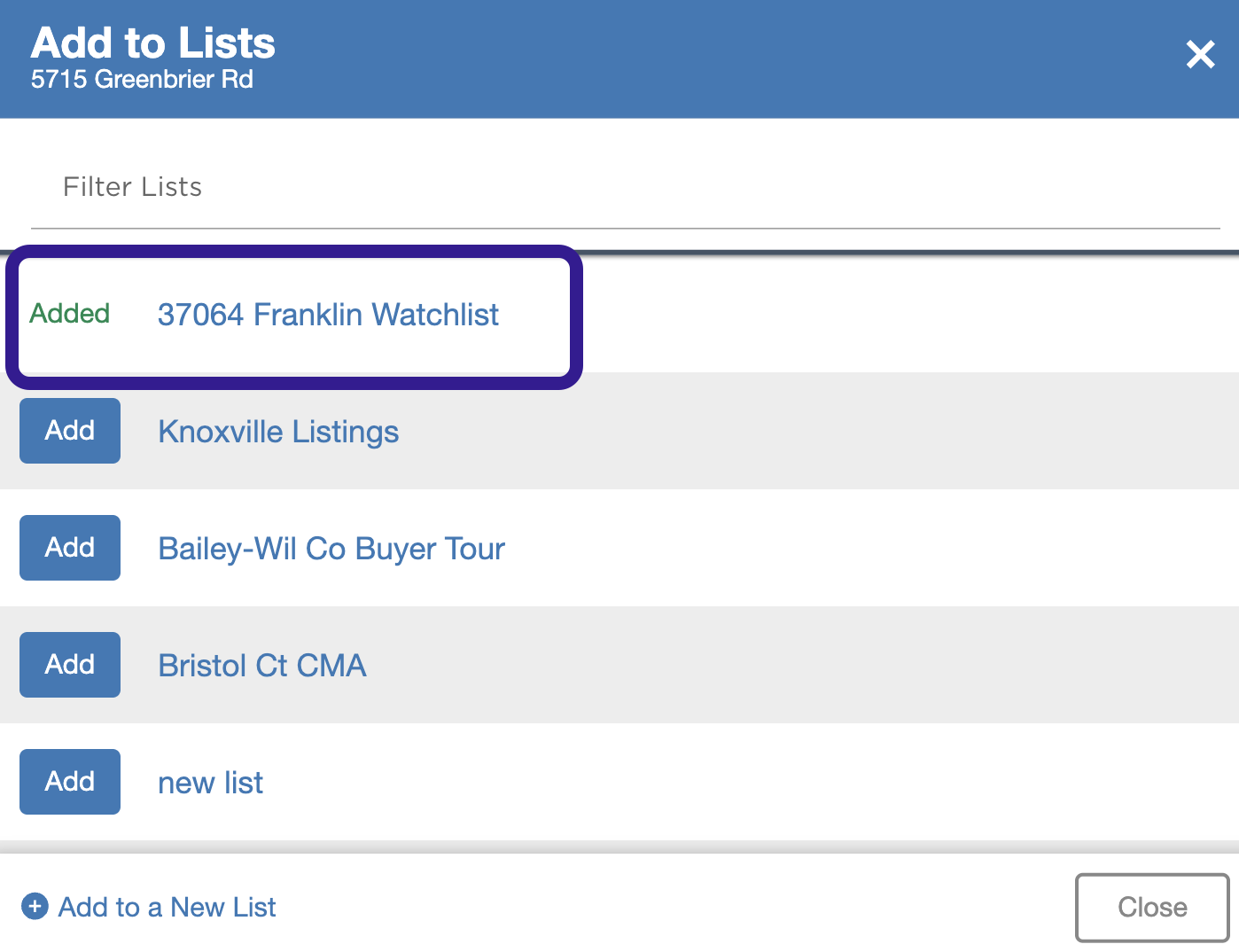Click empty space right of the Franklin Watchlist name
Viewport: 1239px width, 952px height.
[x=904, y=315]
